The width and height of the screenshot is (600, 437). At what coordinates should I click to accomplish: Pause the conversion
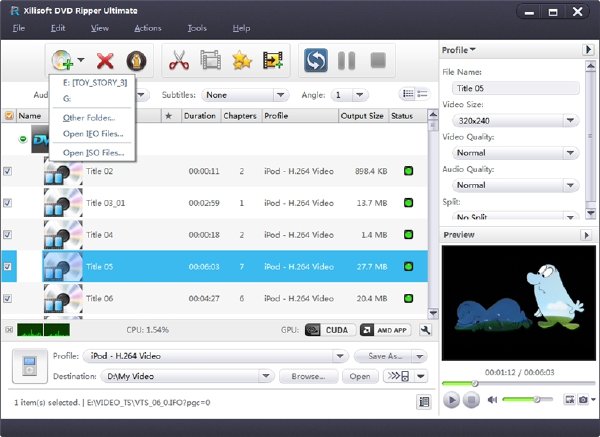pos(347,60)
